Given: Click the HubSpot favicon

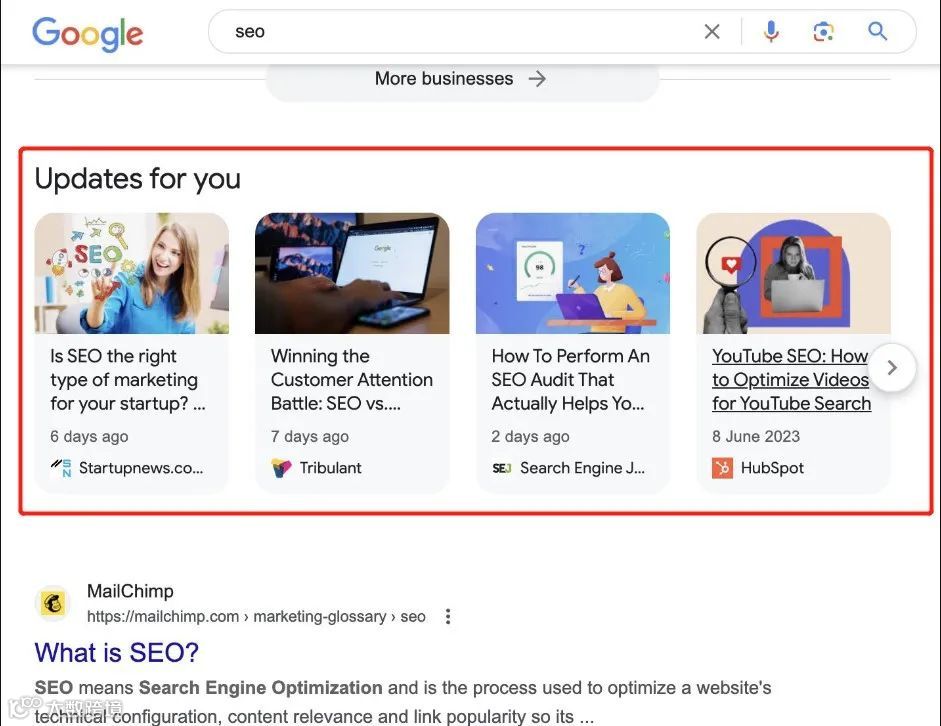Looking at the screenshot, I should 723,467.
